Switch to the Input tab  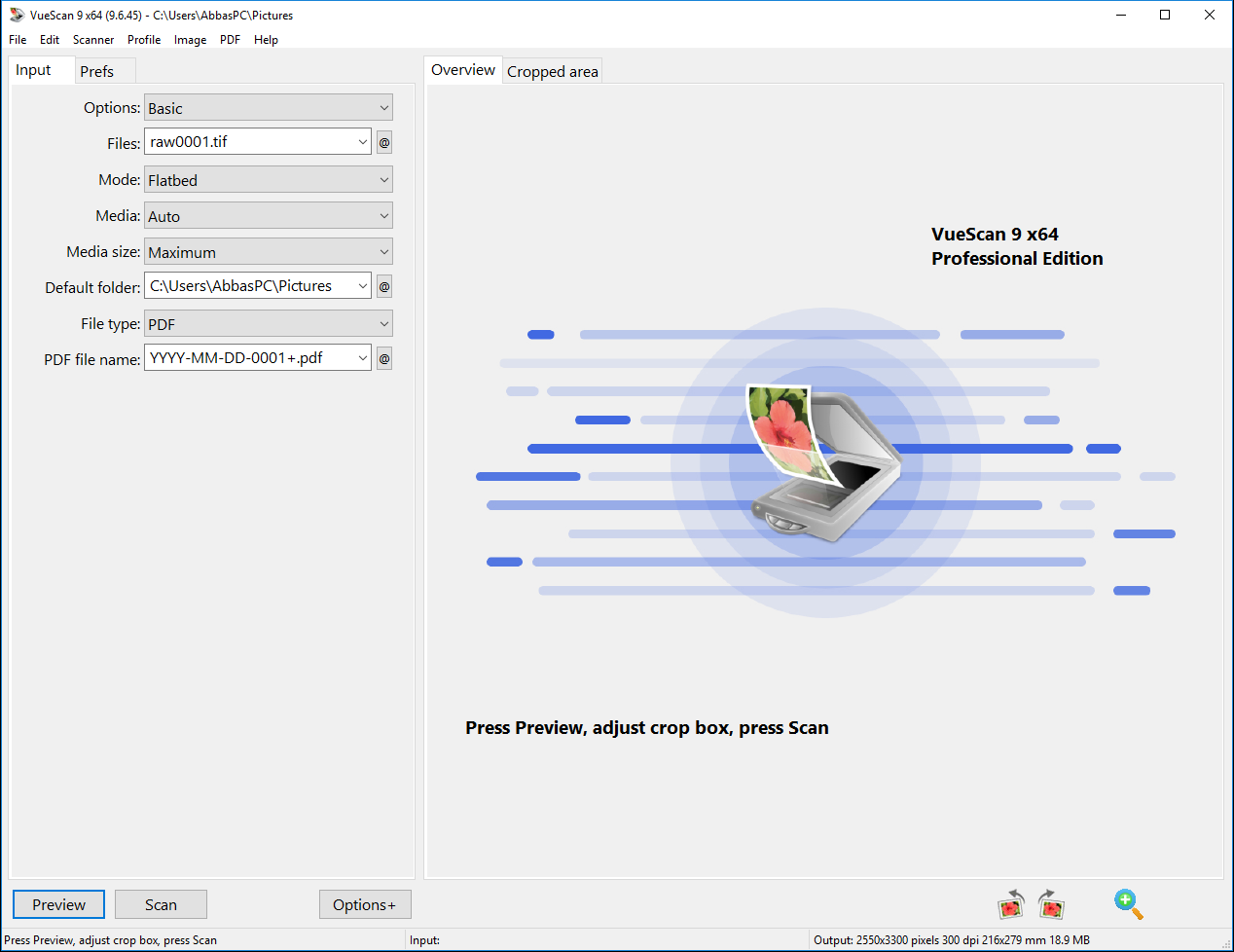(41, 70)
